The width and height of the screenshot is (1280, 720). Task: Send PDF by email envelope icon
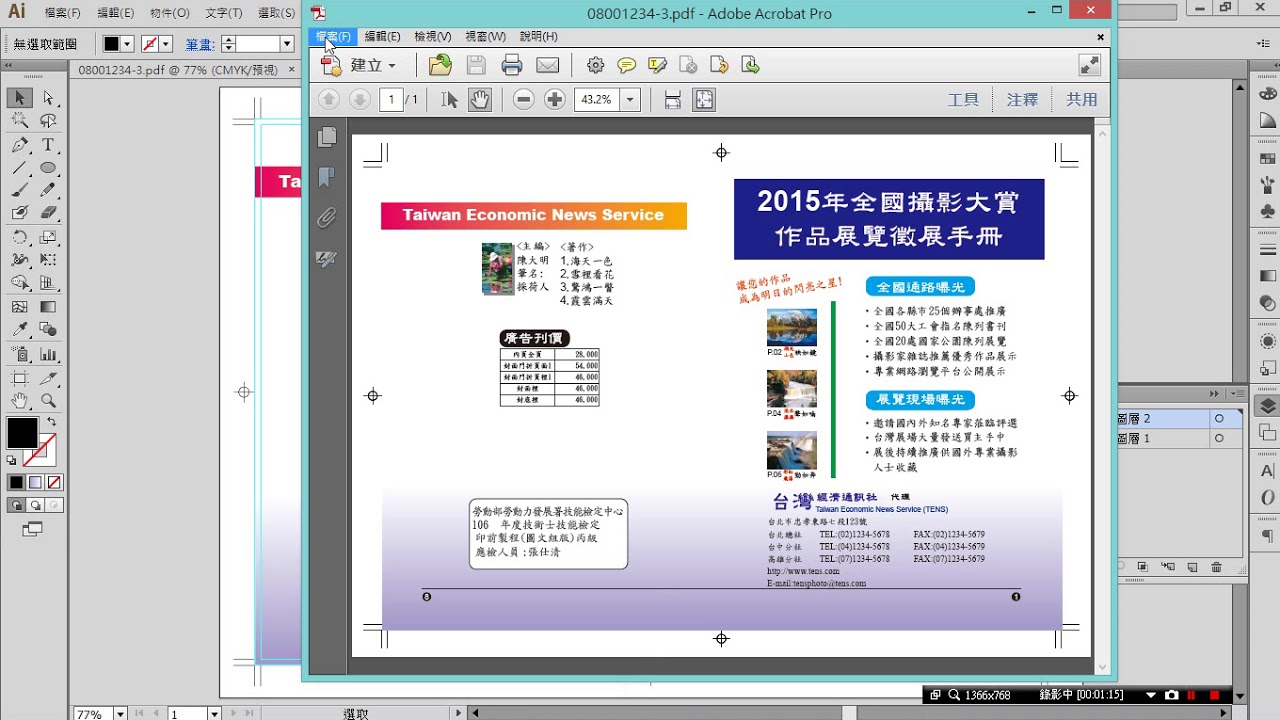[x=547, y=66]
